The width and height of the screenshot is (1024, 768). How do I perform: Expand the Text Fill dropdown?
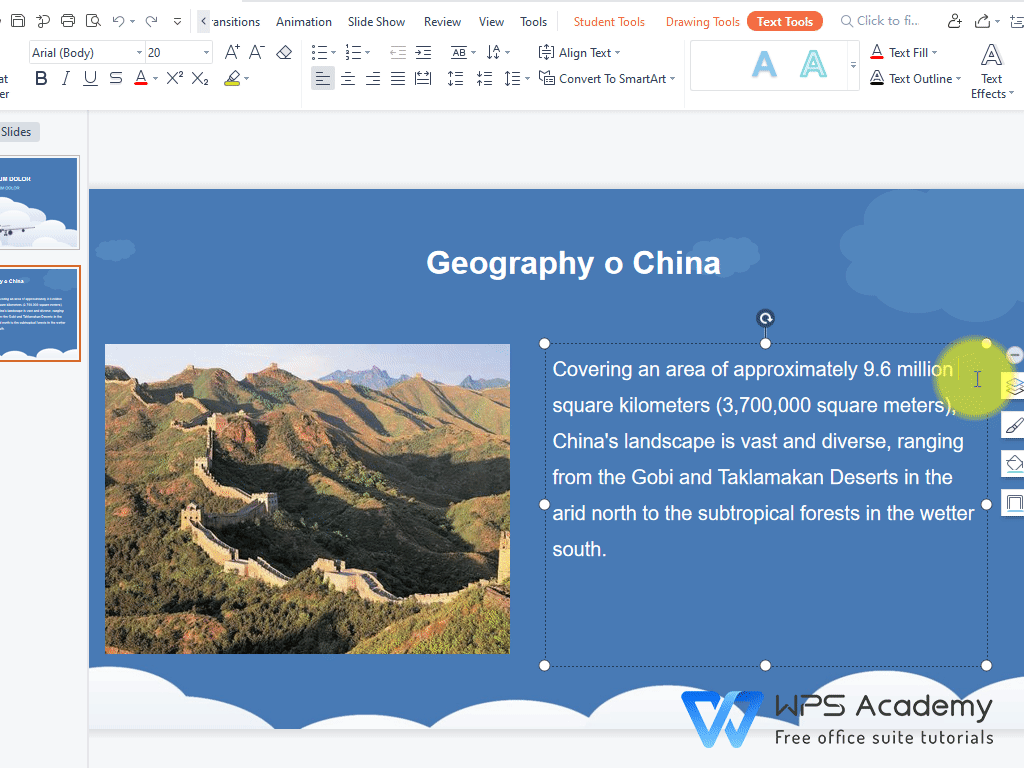pyautogui.click(x=935, y=52)
